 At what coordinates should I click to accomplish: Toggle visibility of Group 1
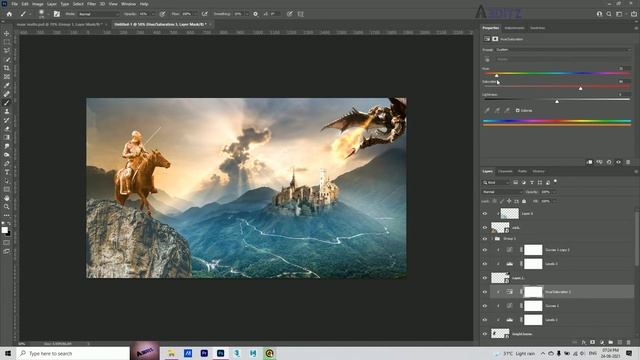pos(485,239)
